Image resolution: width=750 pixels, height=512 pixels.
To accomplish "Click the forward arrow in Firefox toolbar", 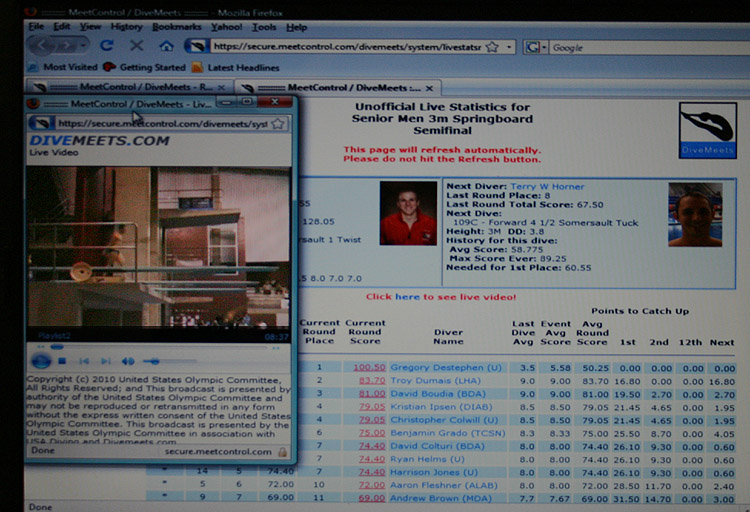I will (67, 46).
